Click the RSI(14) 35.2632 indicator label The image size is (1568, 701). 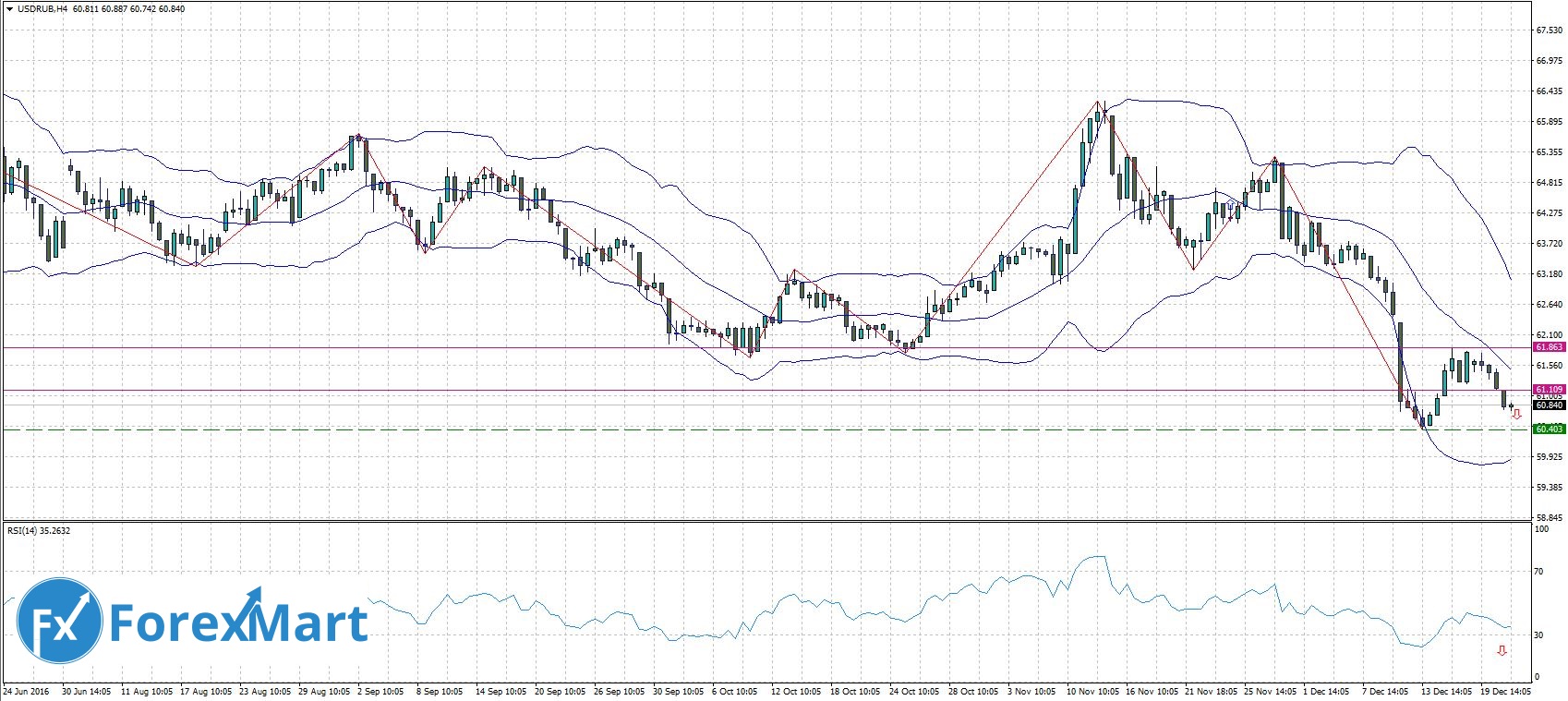click(x=39, y=530)
